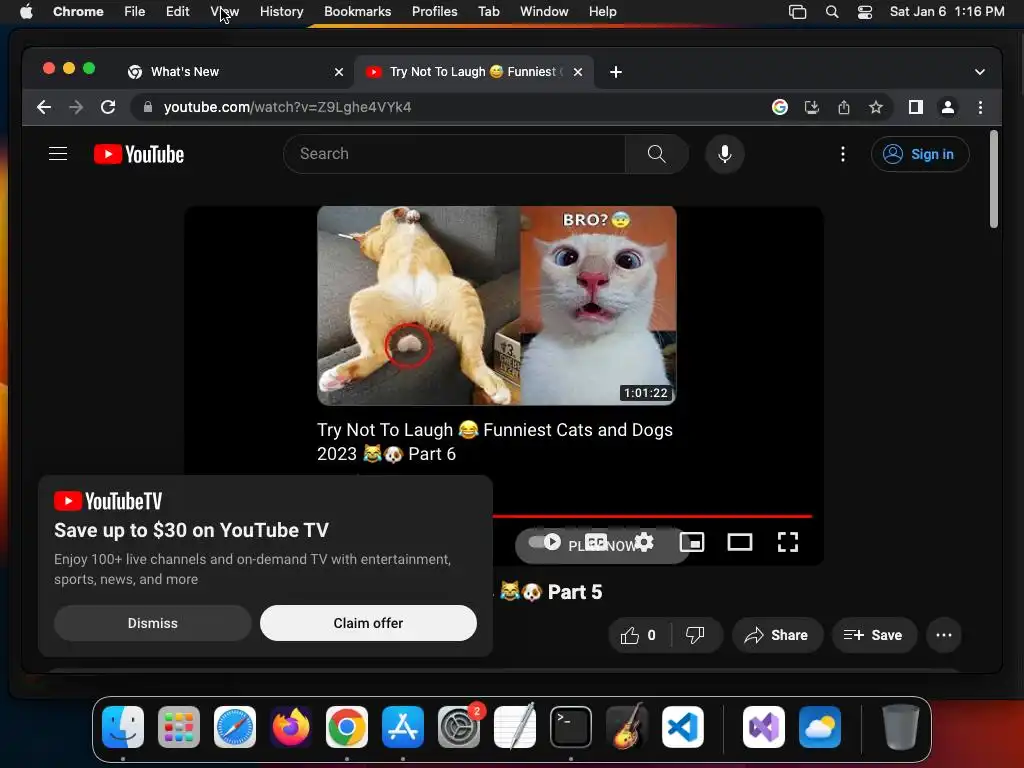This screenshot has width=1024, height=768.
Task: Click the Part 6 video title
Action: click(494, 442)
